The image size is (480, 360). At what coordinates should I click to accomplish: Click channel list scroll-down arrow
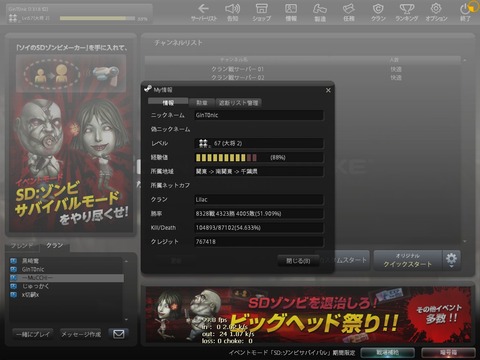tap(465, 241)
